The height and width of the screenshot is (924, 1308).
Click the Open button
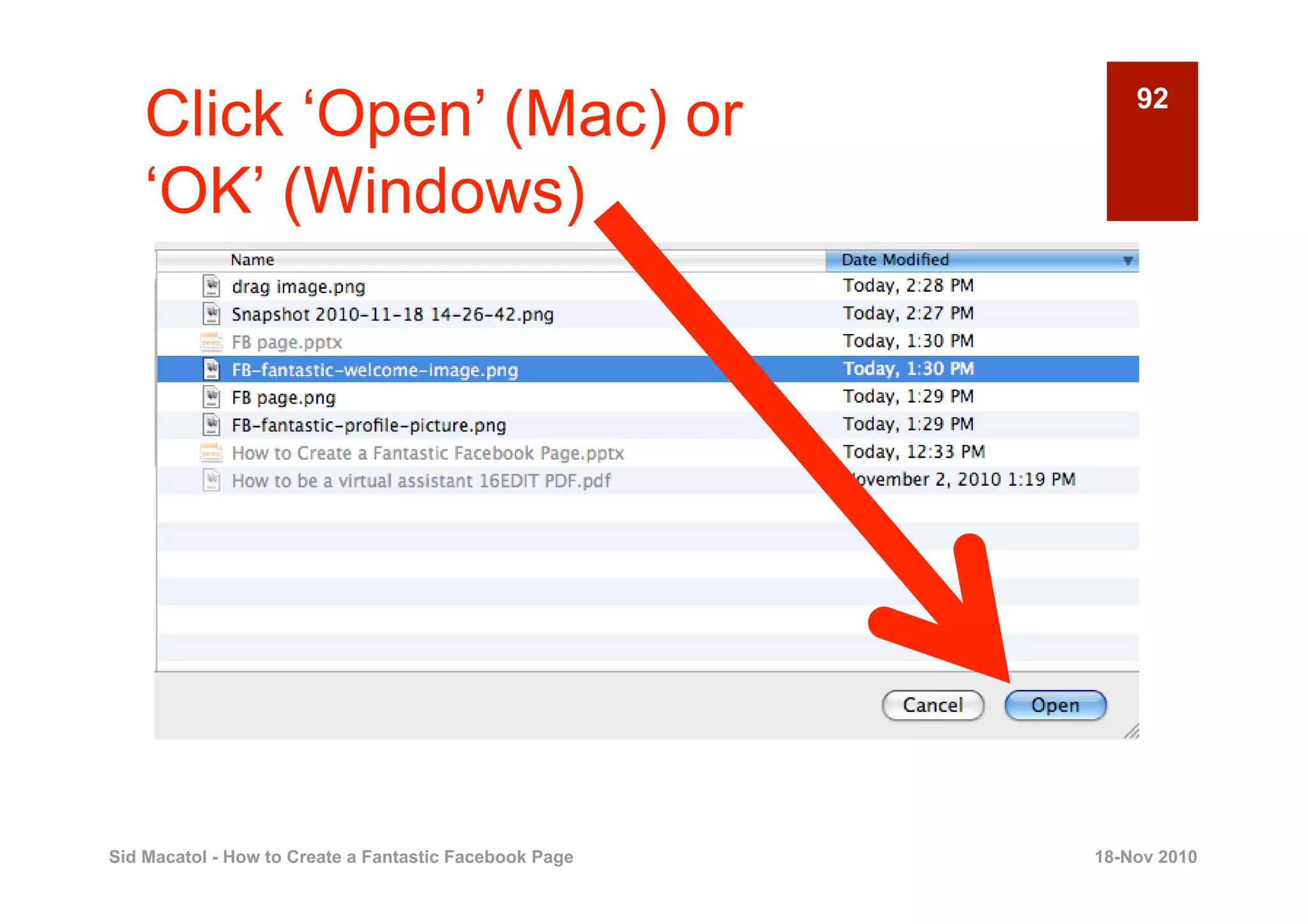click(1055, 705)
